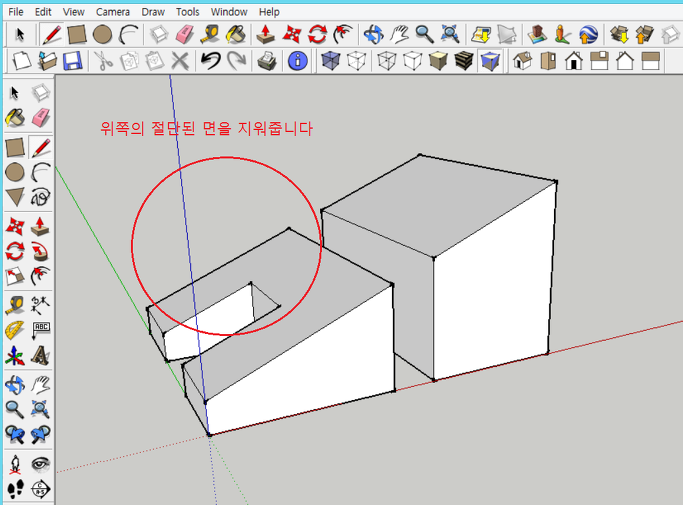Click the Next view tool
This screenshot has height=505, width=683.
click(x=41, y=434)
